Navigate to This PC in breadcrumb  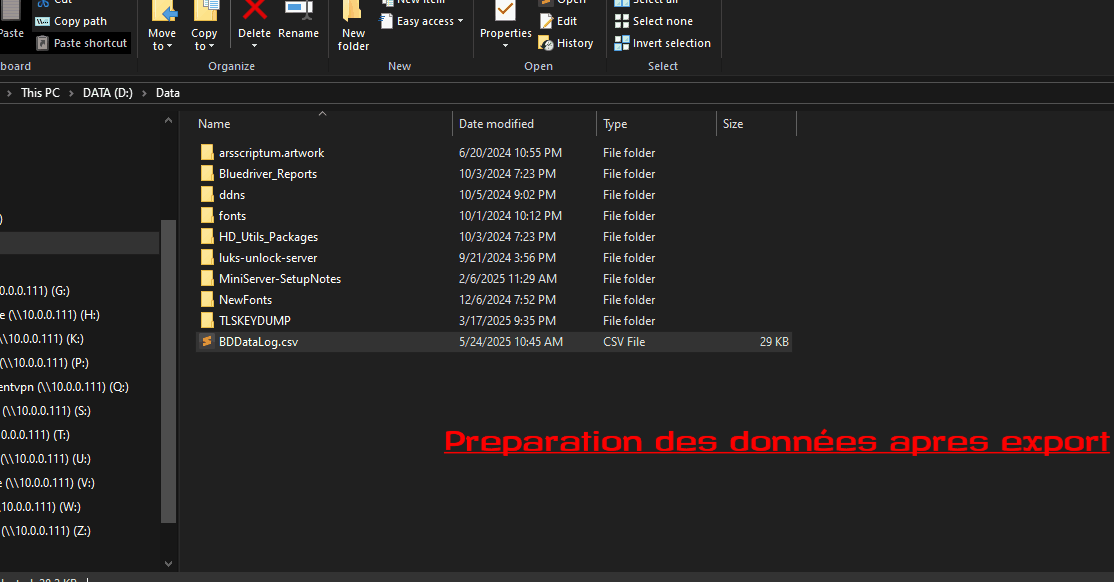40,93
